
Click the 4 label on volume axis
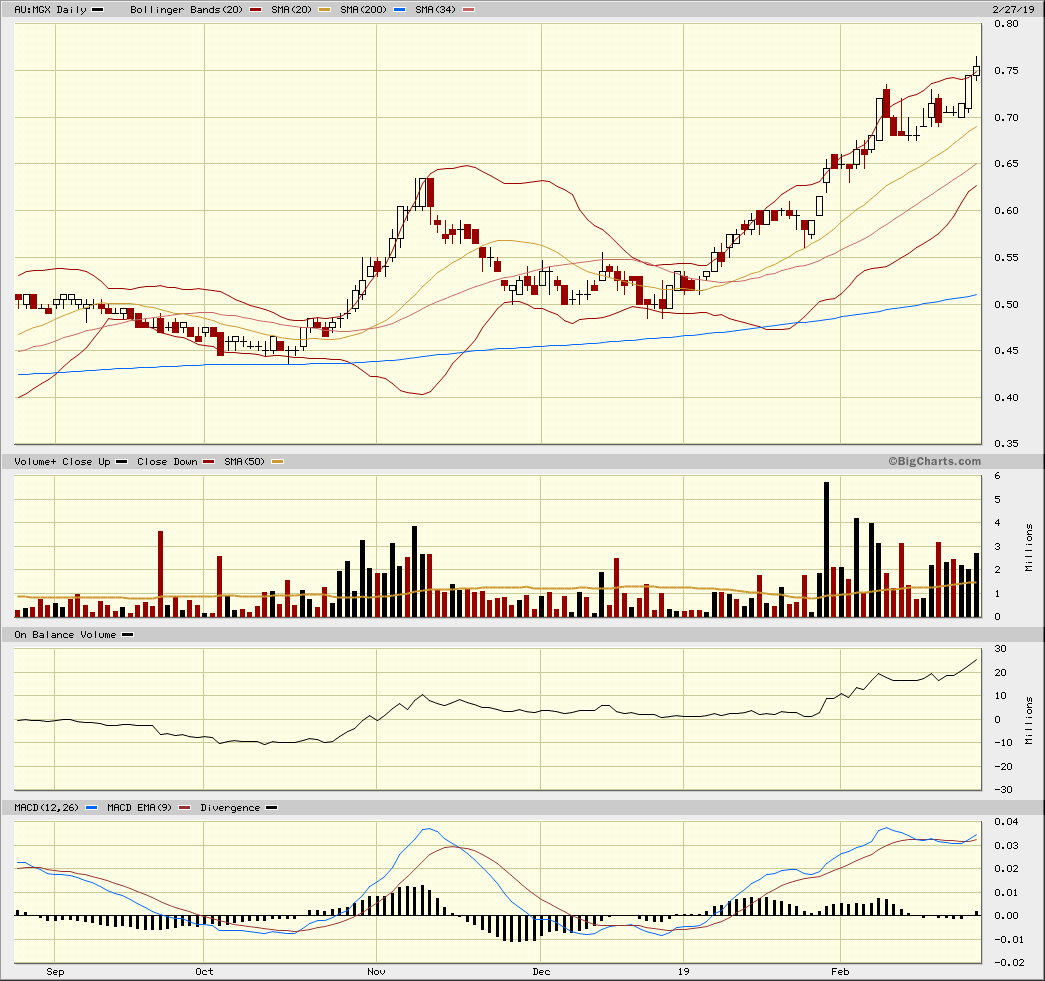[998, 522]
